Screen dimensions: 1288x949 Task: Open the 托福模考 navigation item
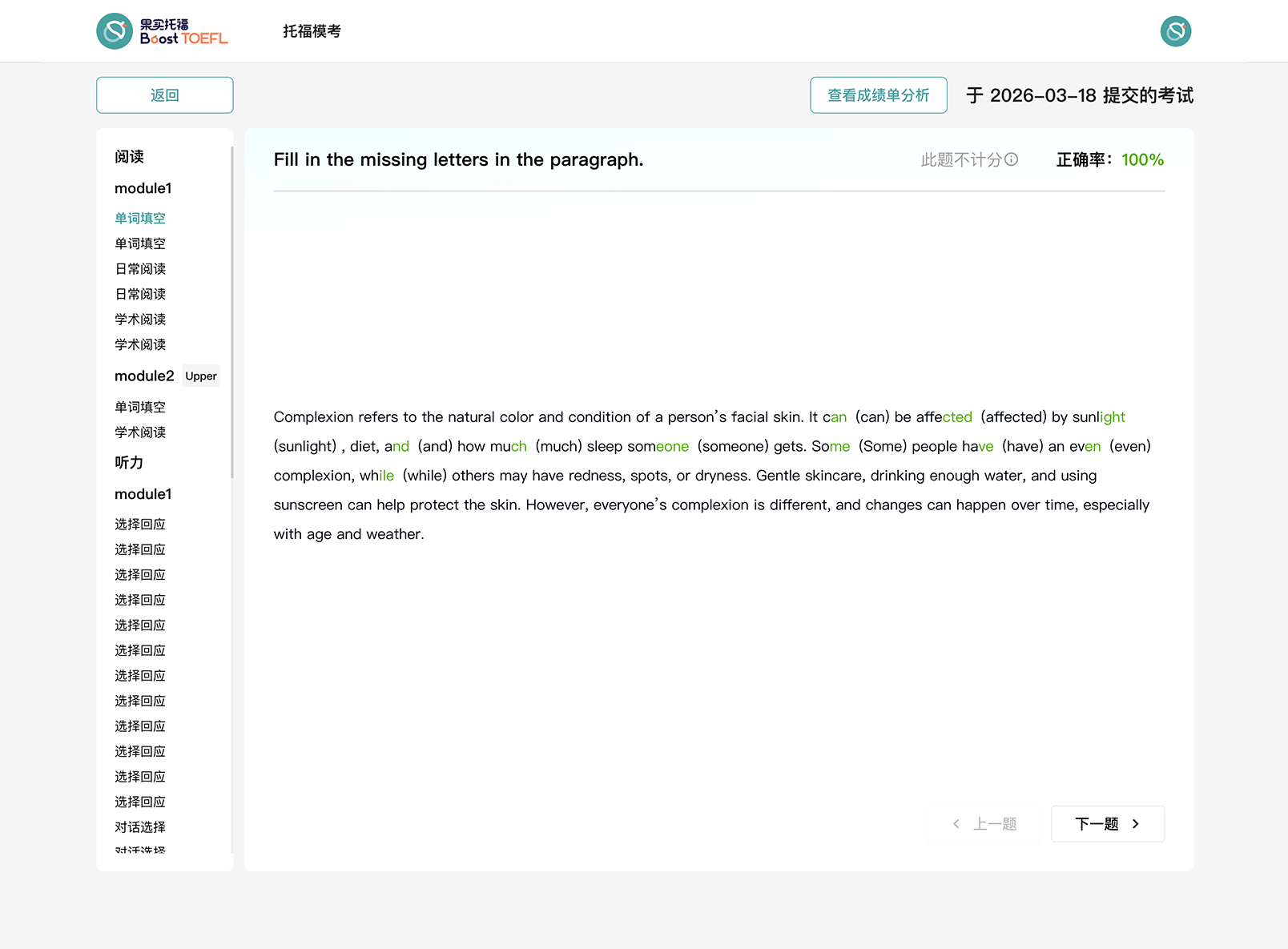tap(312, 31)
